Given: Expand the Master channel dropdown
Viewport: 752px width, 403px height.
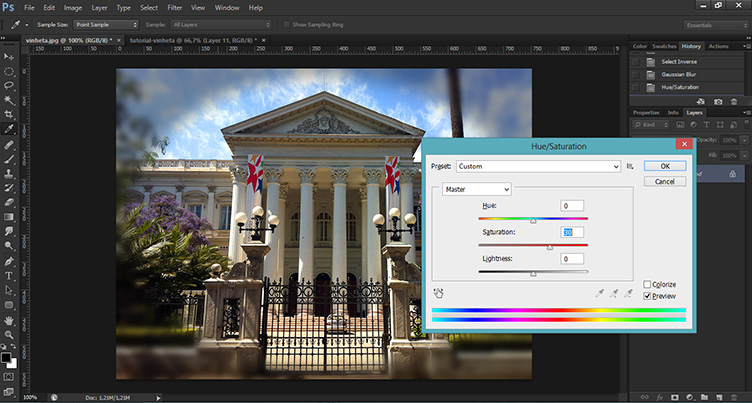Looking at the screenshot, I should tap(478, 189).
